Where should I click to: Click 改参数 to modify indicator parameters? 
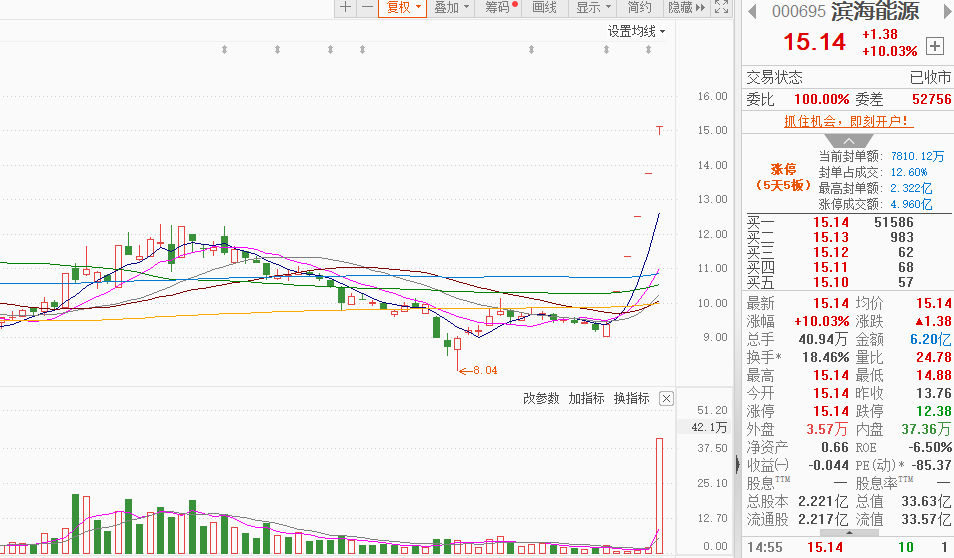(541, 399)
